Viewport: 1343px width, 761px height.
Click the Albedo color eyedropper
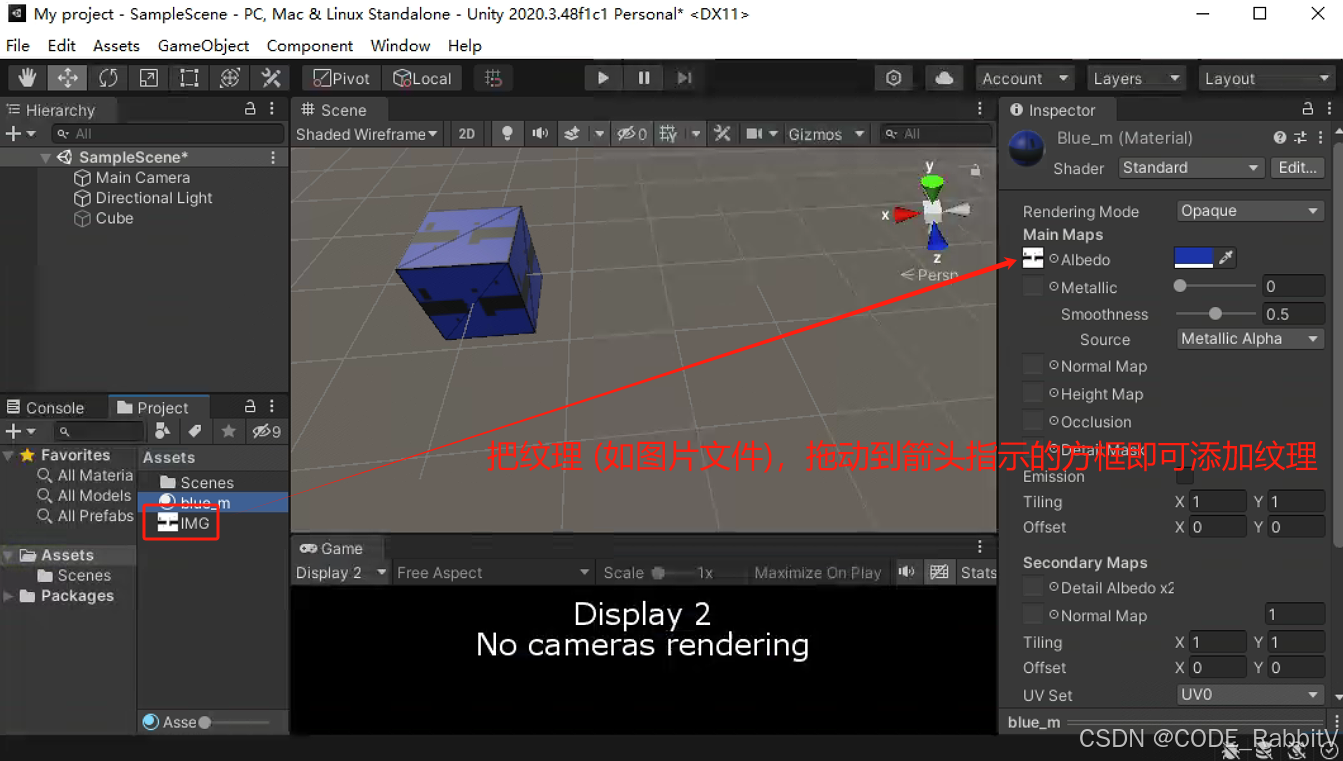click(x=1226, y=258)
